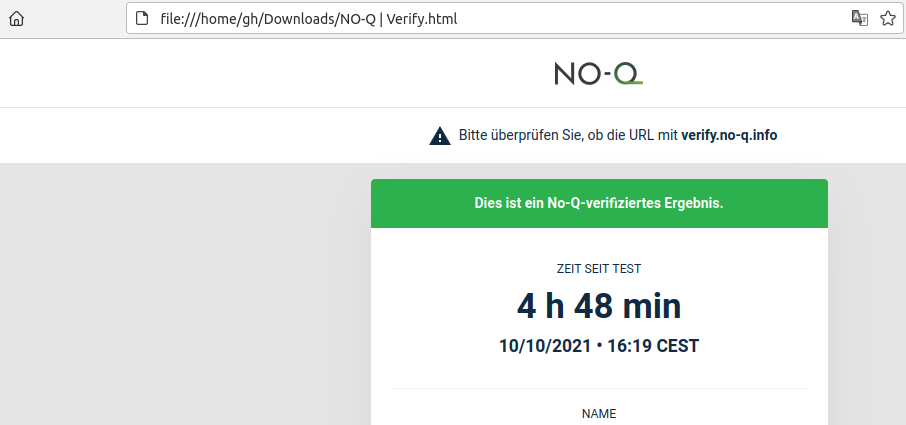906x425 pixels.
Task: Click the NAME field label
Action: (599, 413)
